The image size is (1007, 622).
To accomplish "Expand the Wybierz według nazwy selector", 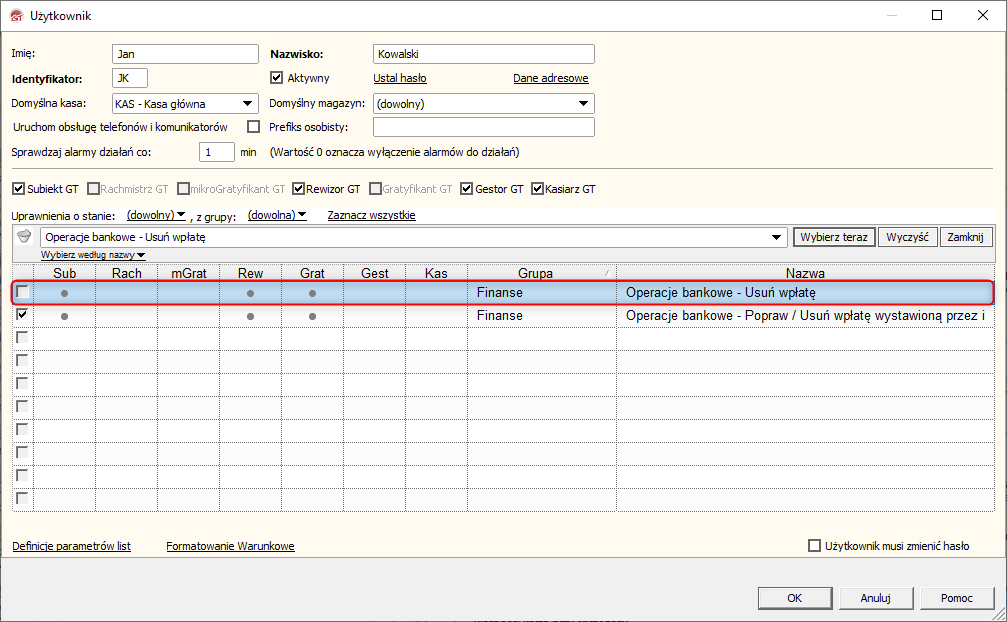I will (93, 255).
